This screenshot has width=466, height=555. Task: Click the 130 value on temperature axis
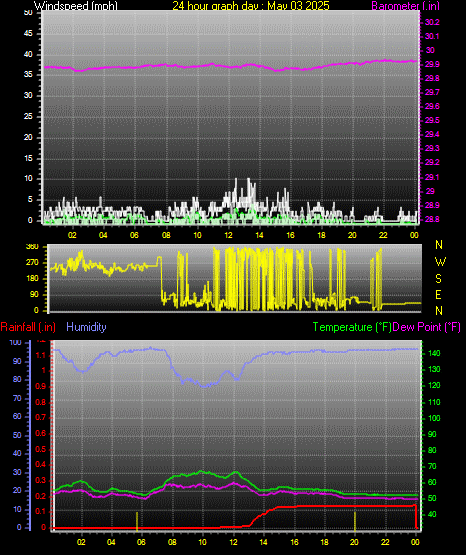[435, 370]
